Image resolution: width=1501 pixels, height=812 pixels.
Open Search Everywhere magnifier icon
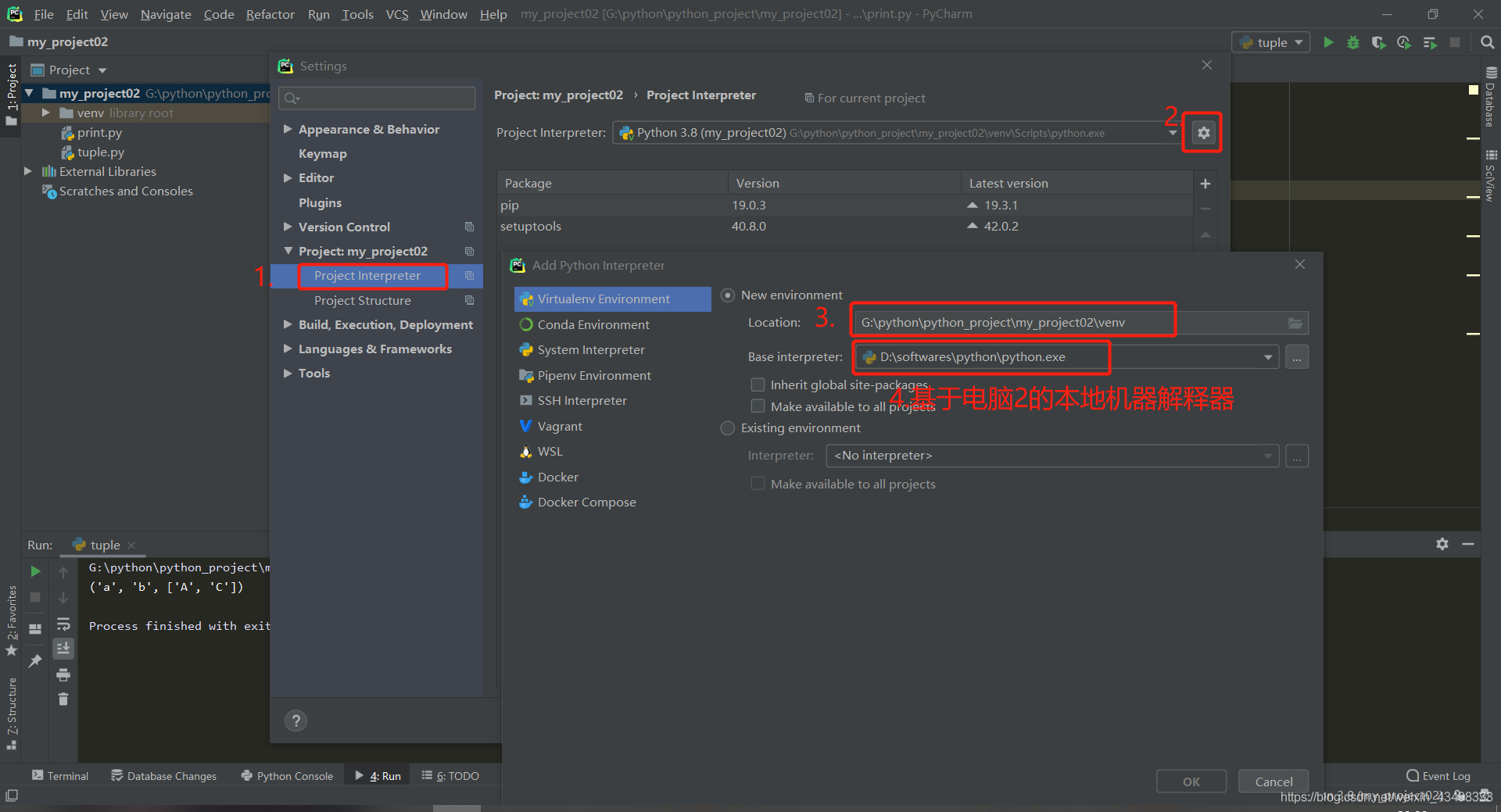click(x=1487, y=42)
